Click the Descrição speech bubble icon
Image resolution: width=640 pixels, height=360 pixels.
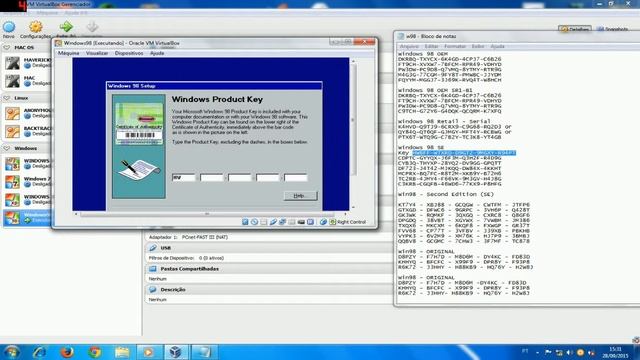click(x=153, y=289)
